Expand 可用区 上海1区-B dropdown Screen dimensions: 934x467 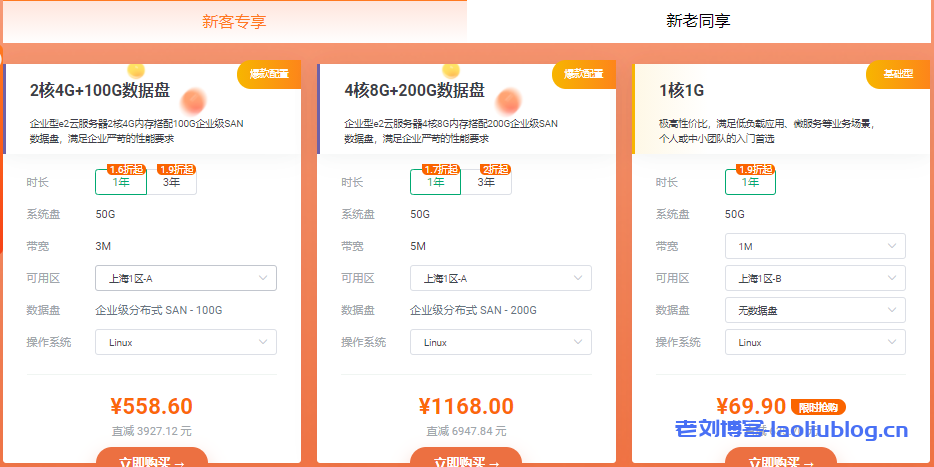[815, 278]
